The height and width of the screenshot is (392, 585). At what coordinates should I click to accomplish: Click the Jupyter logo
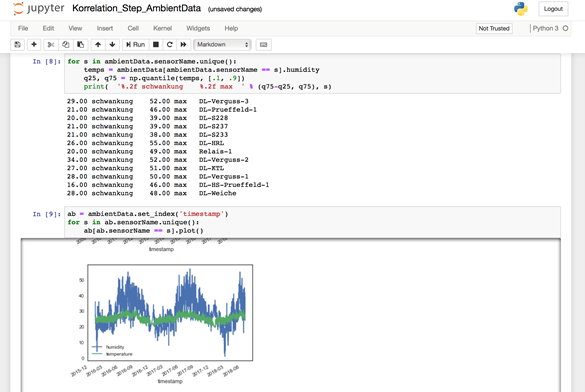click(x=39, y=9)
